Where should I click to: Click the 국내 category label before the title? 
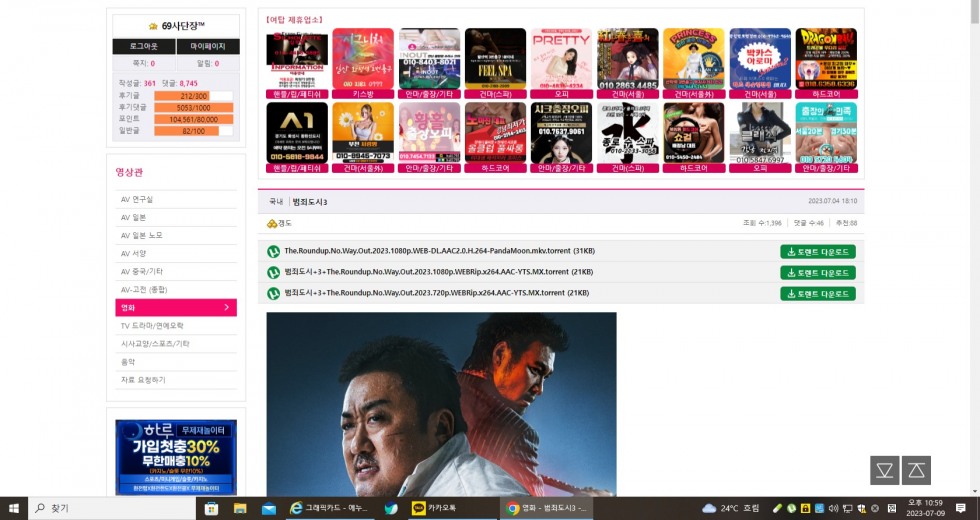pos(276,202)
